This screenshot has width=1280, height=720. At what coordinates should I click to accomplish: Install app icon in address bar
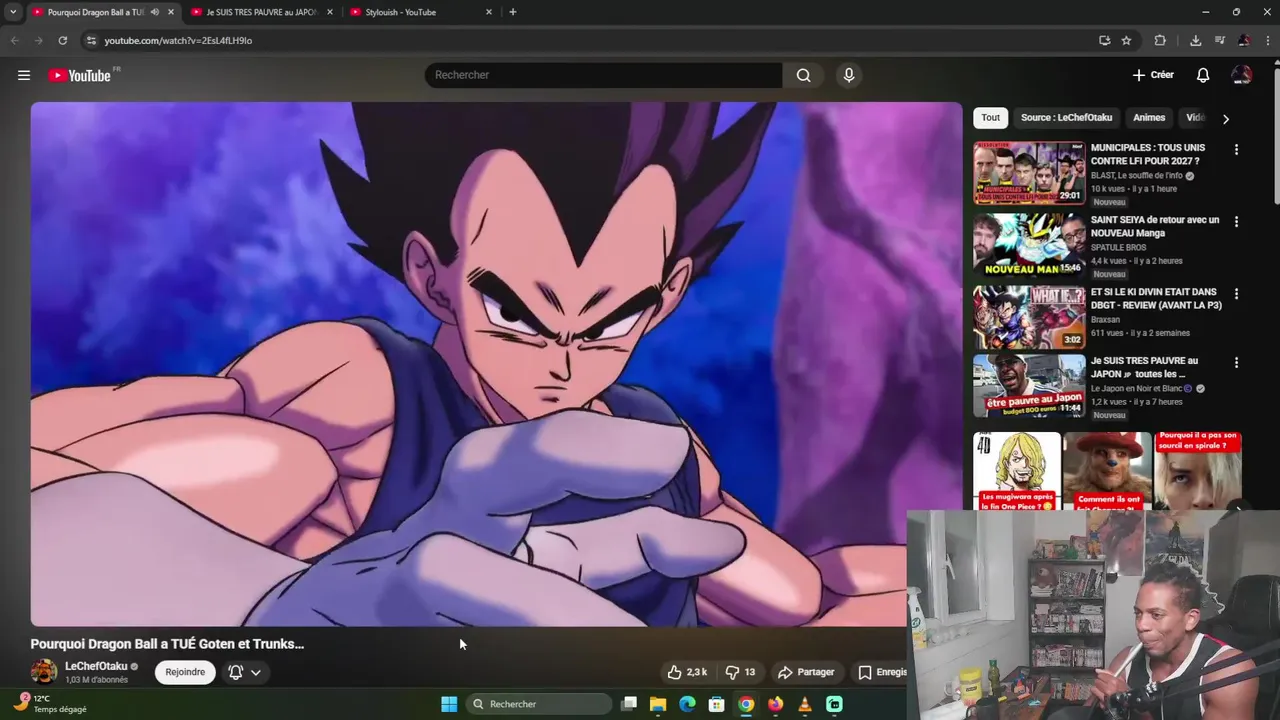1104,40
